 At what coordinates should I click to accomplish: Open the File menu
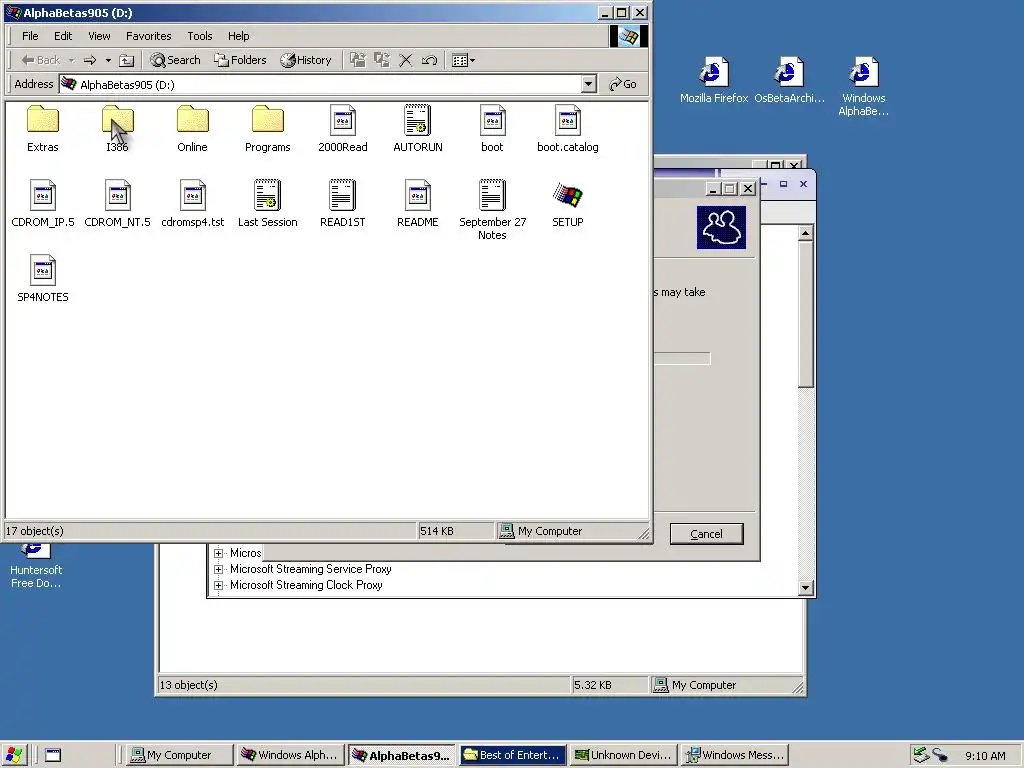click(30, 36)
